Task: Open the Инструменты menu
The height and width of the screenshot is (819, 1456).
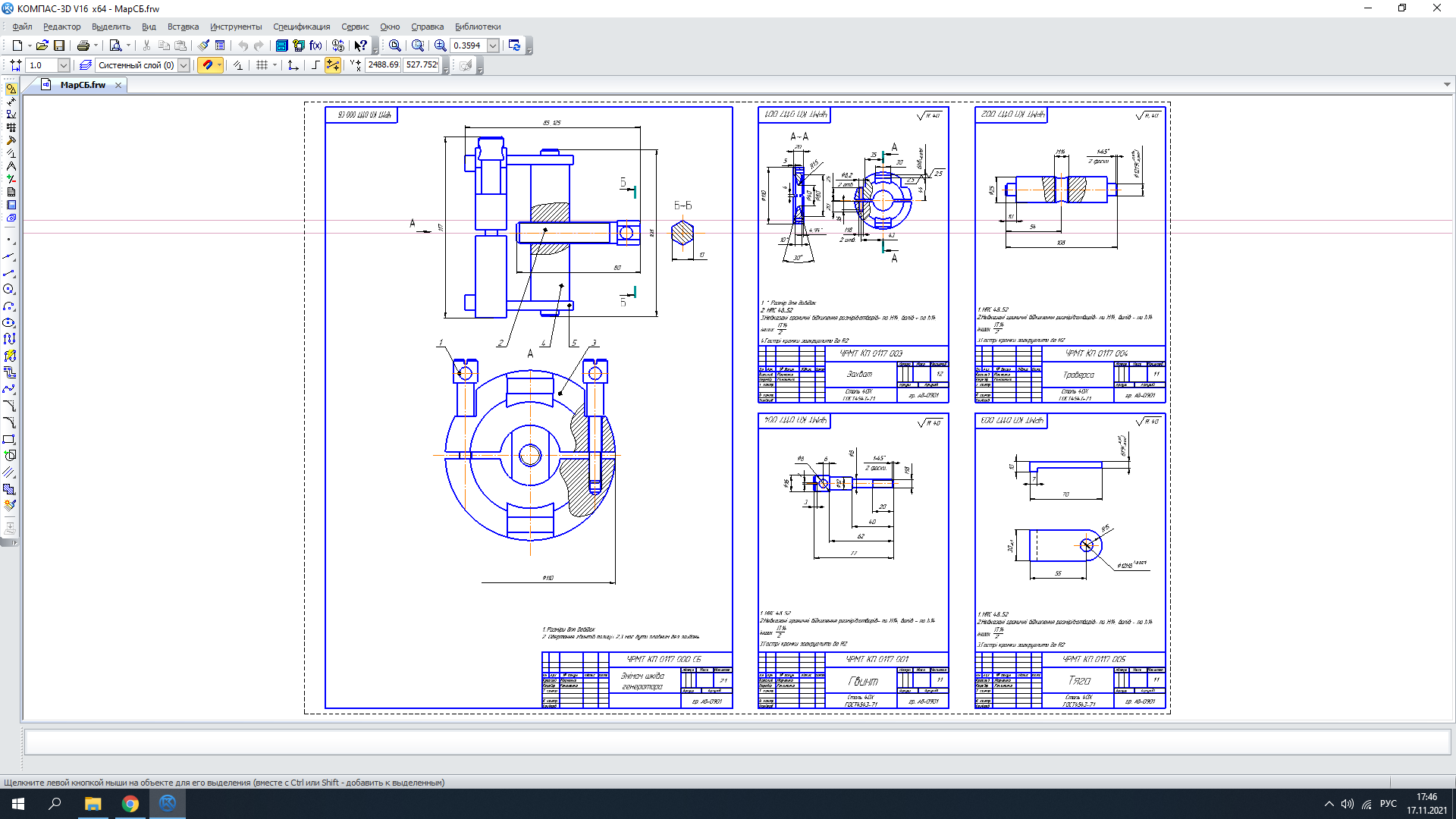Action: (236, 27)
